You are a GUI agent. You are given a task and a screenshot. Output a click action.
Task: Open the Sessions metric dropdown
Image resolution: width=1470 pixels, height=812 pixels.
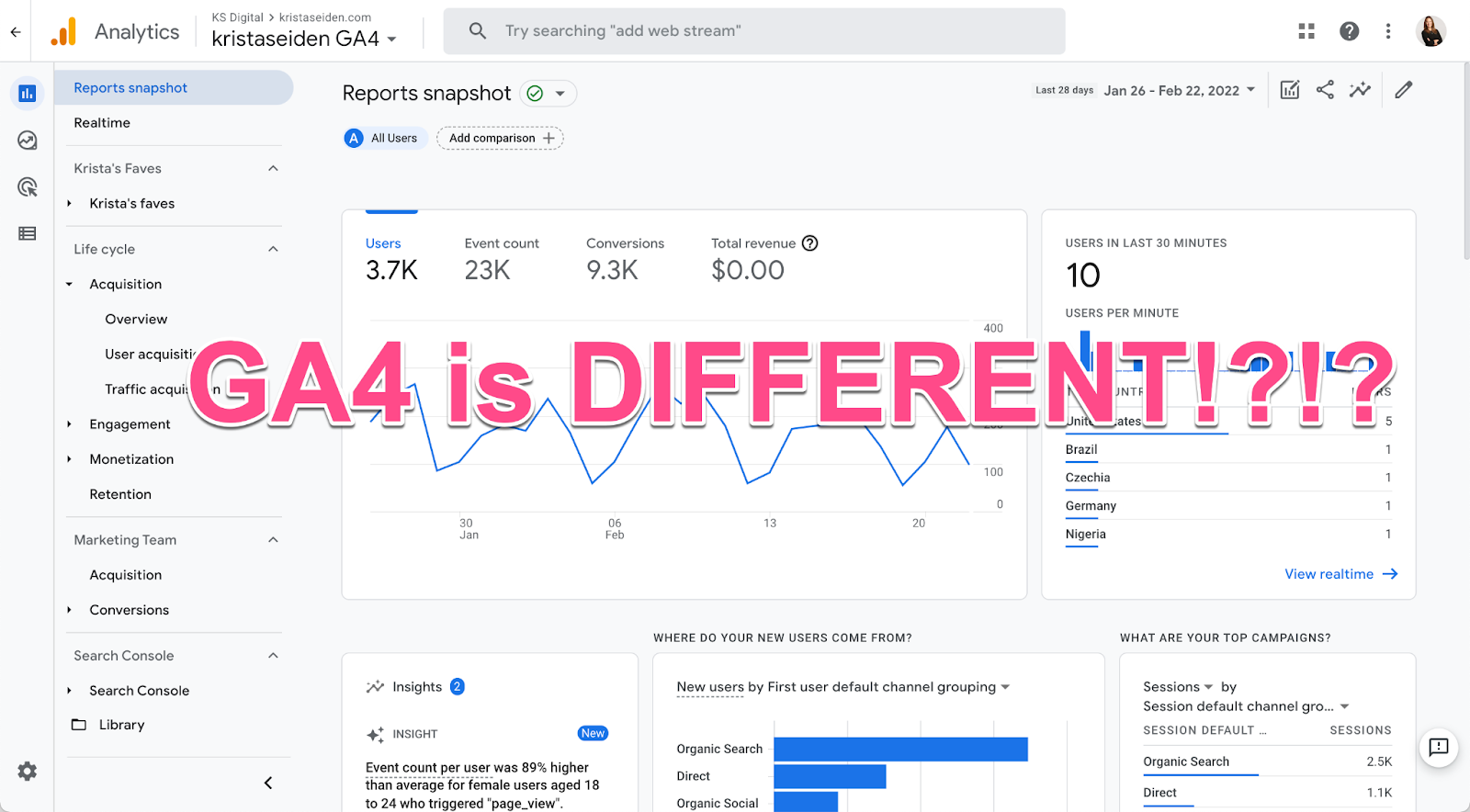(x=1178, y=687)
